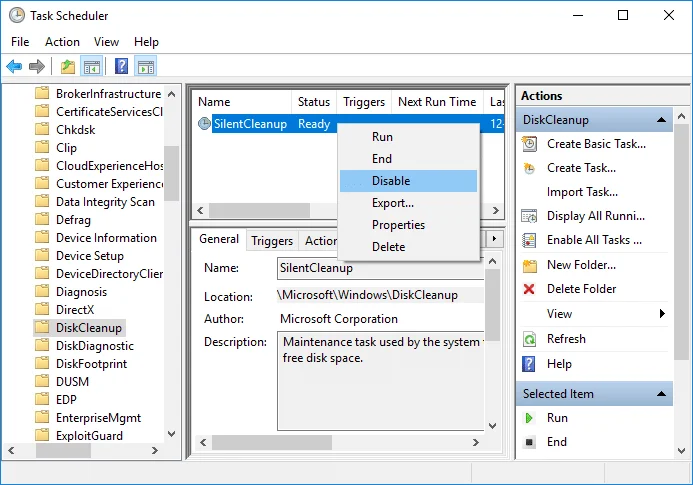This screenshot has width=693, height=485.
Task: Select the ExploitGuard folder
Action: point(89,436)
